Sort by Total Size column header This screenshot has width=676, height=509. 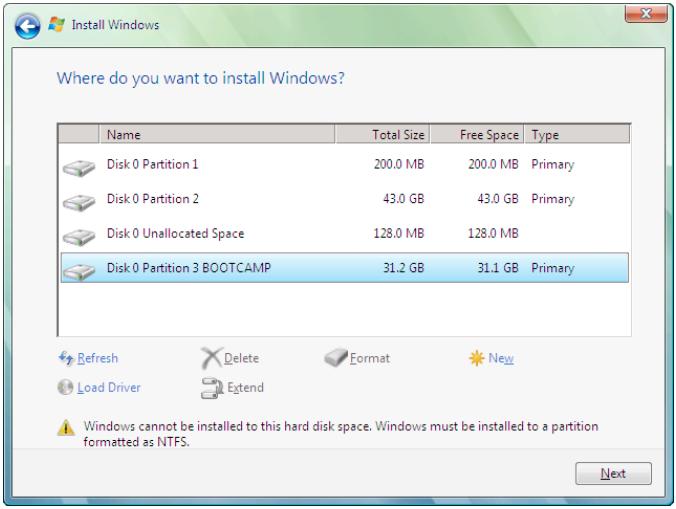click(x=382, y=134)
